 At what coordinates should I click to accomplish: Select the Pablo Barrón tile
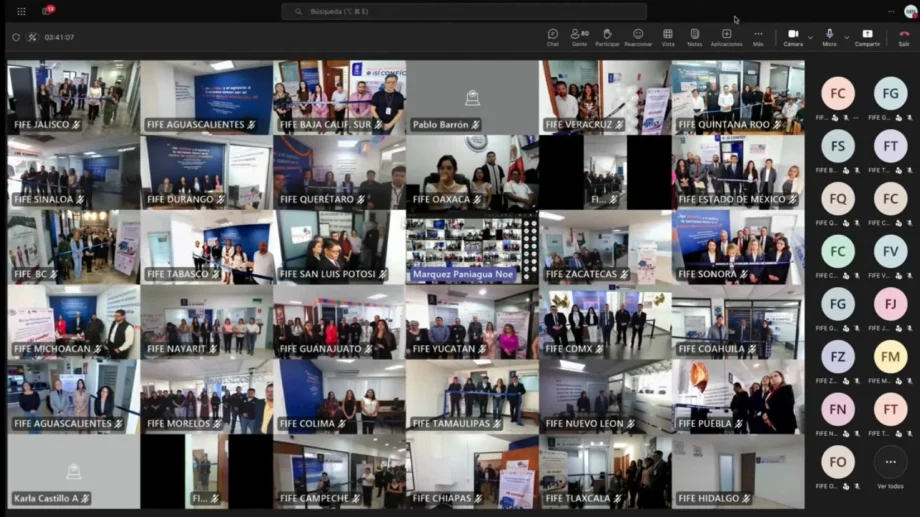472,97
